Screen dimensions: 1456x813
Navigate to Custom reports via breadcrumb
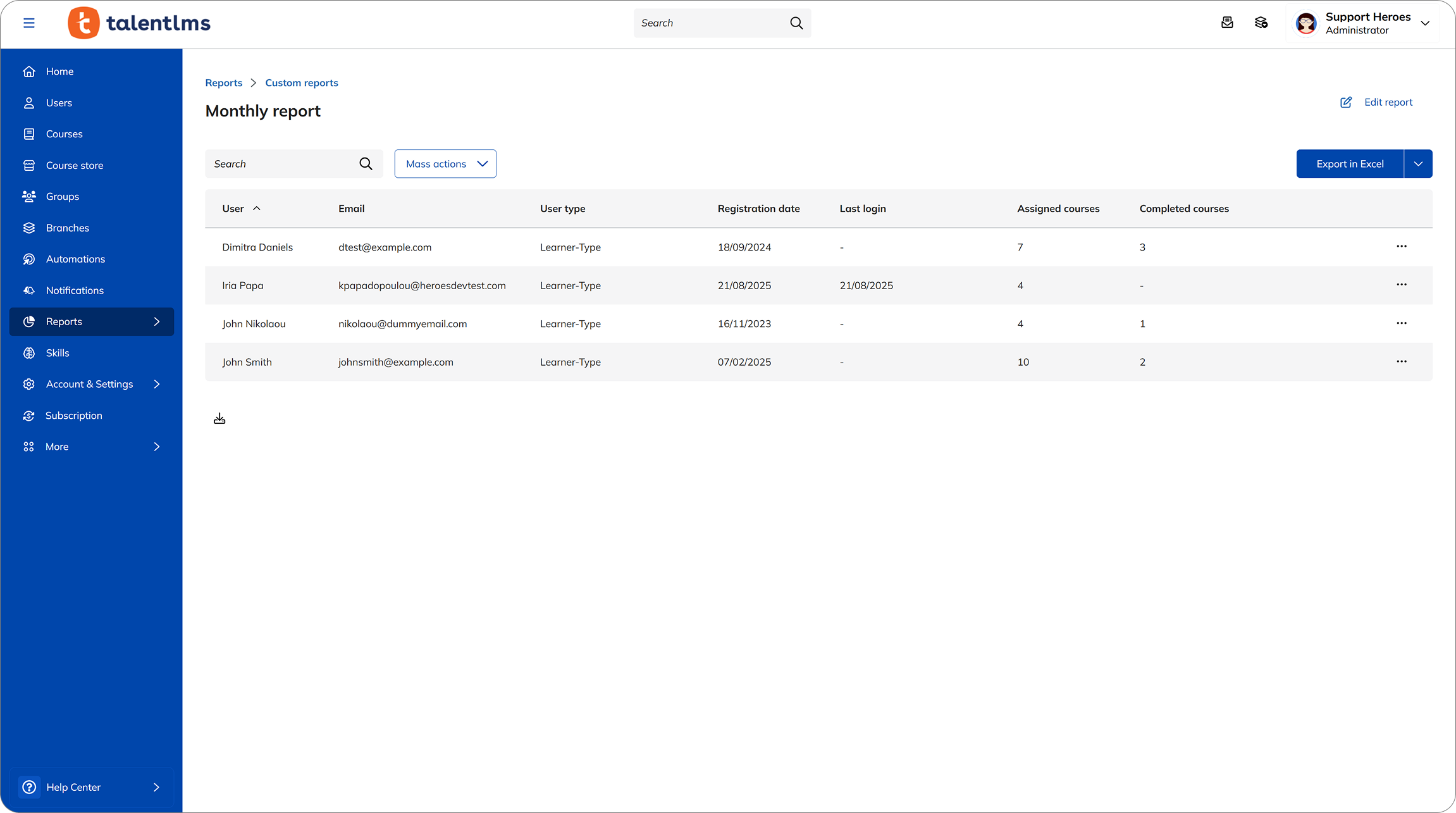[302, 82]
